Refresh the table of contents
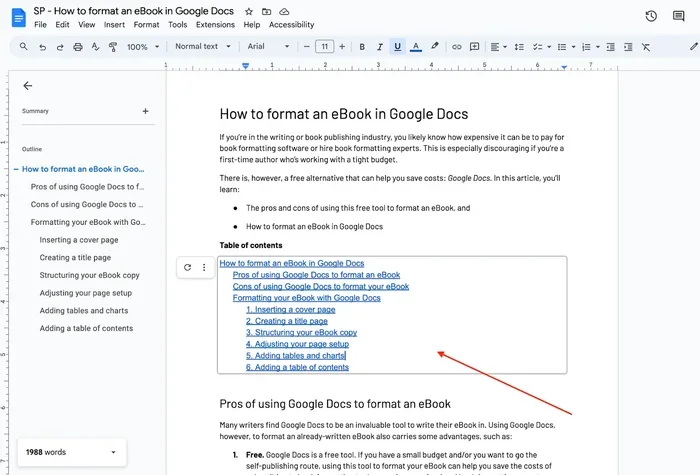The width and height of the screenshot is (700, 475). 188,267
